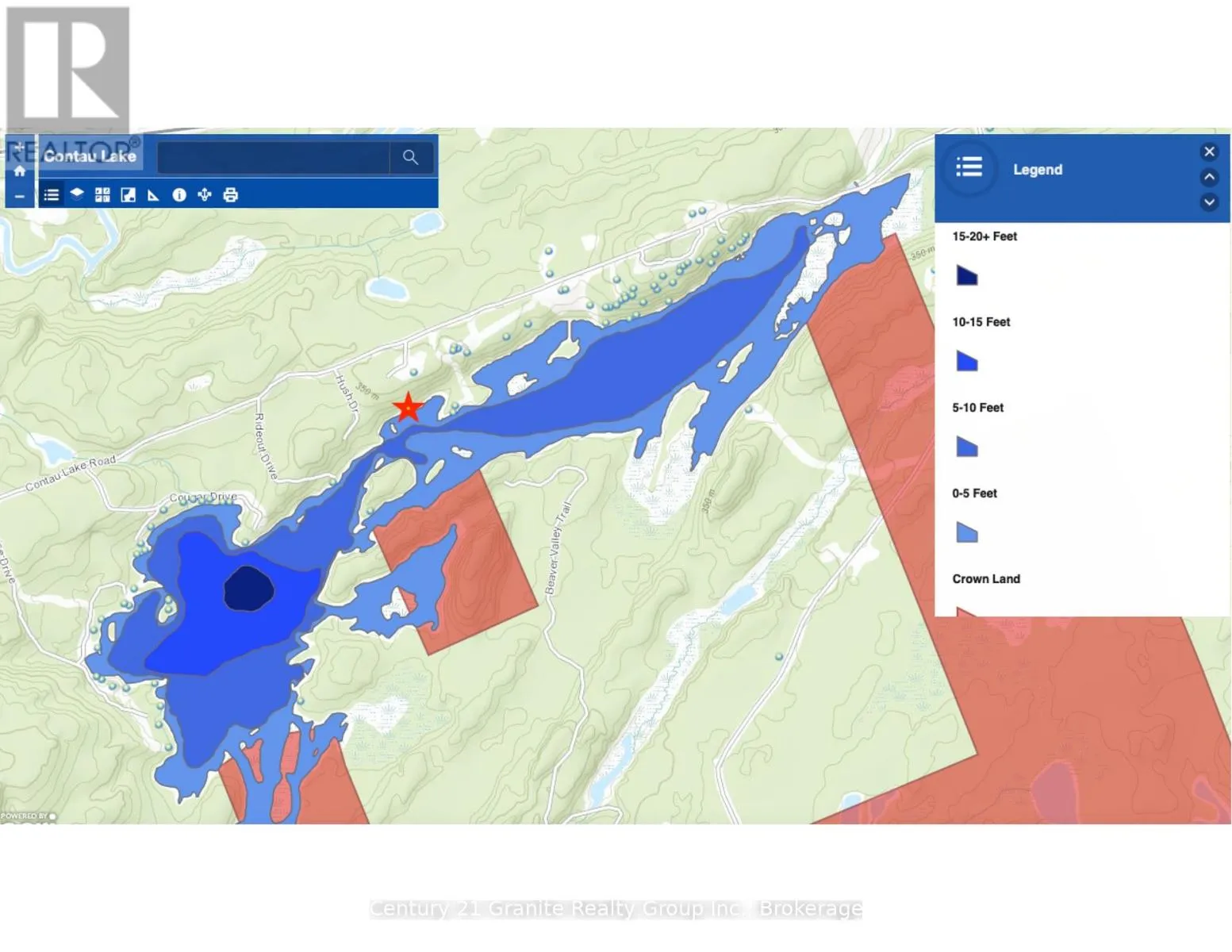1232x952 pixels.
Task: Click the Legend header list icon
Action: click(x=969, y=167)
